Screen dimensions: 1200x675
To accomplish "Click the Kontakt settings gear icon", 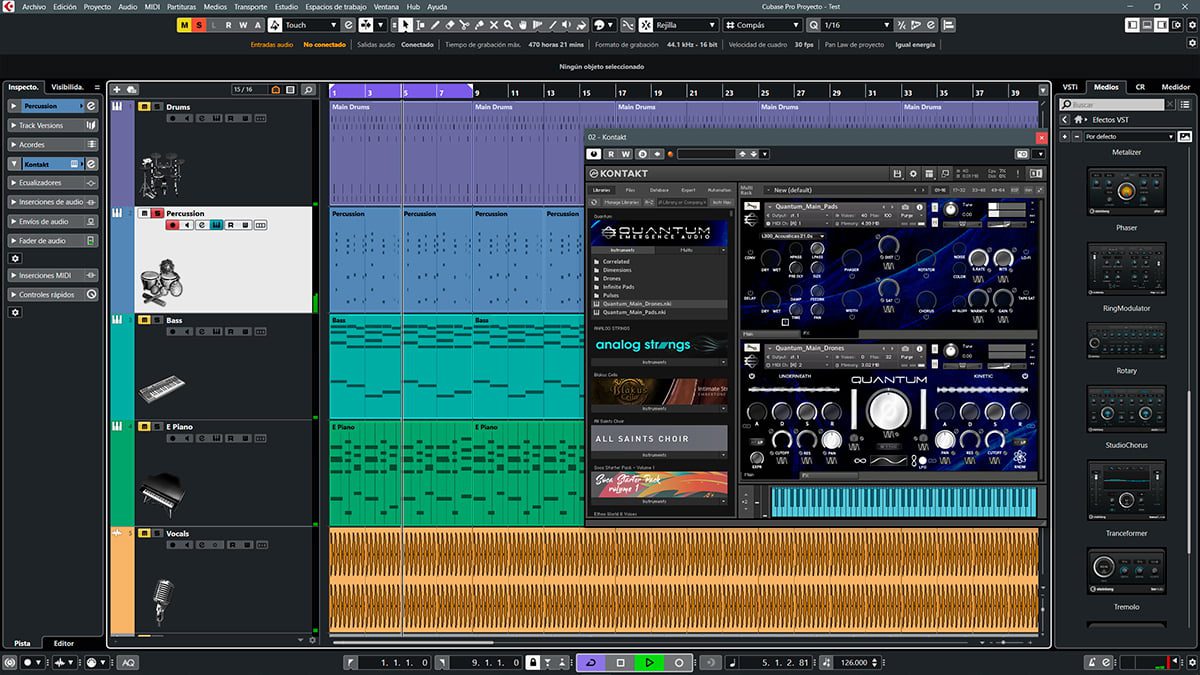I will (912, 174).
